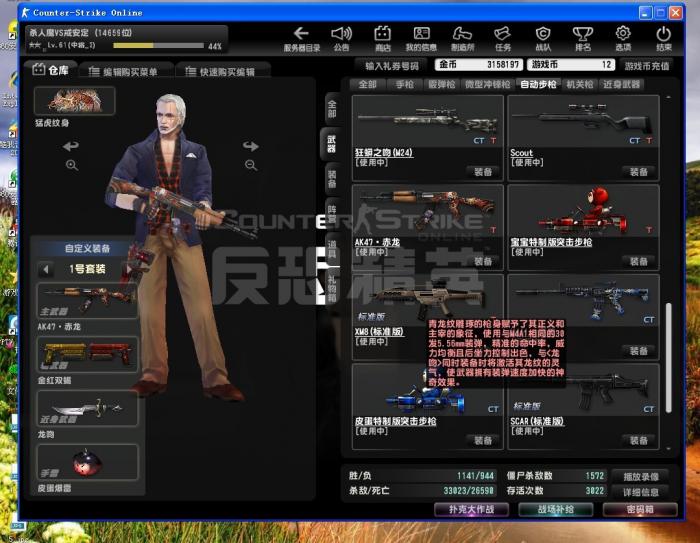Click 胜/负 record 1141/944
This screenshot has width=700, height=543.
coord(475,476)
